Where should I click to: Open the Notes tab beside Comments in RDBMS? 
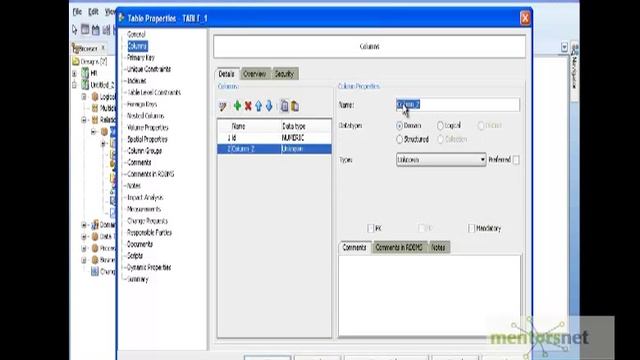coord(439,247)
